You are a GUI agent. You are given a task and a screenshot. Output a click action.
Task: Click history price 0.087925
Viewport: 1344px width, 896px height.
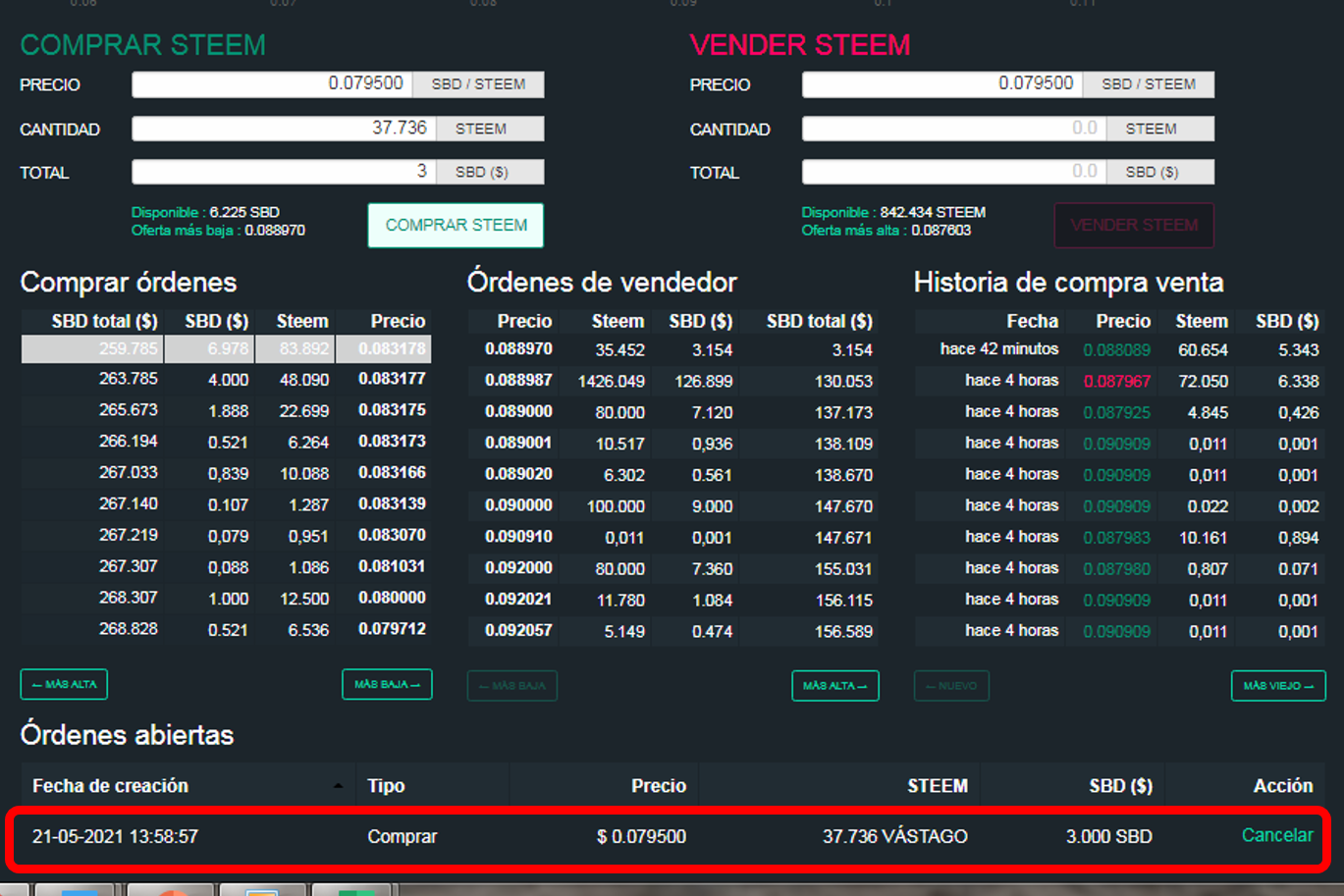[1117, 412]
